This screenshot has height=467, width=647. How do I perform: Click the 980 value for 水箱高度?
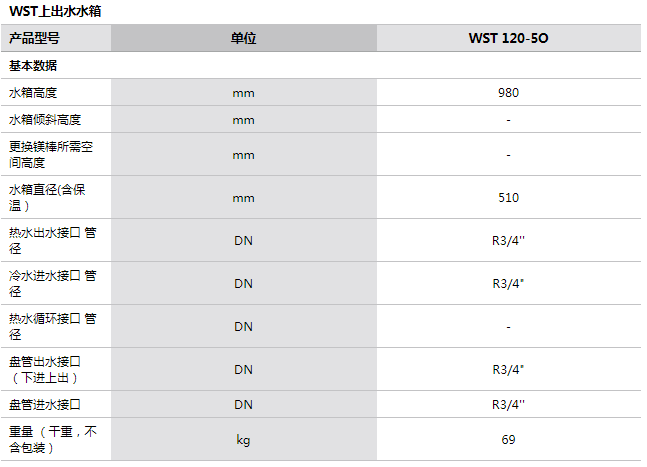(508, 93)
